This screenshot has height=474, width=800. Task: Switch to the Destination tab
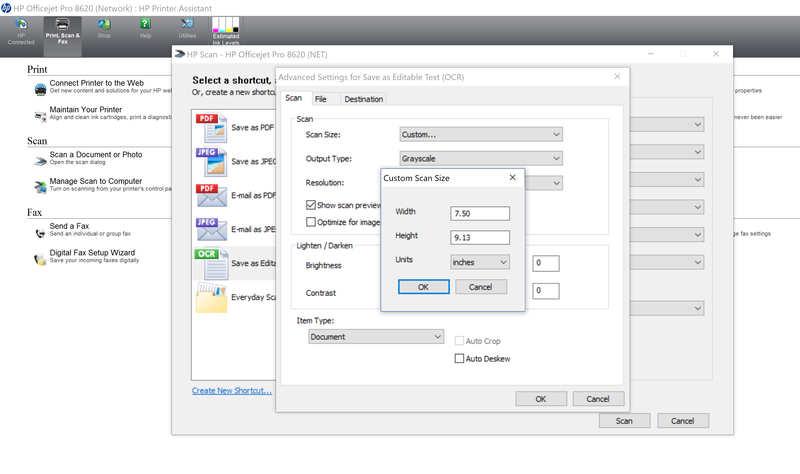[x=363, y=99]
